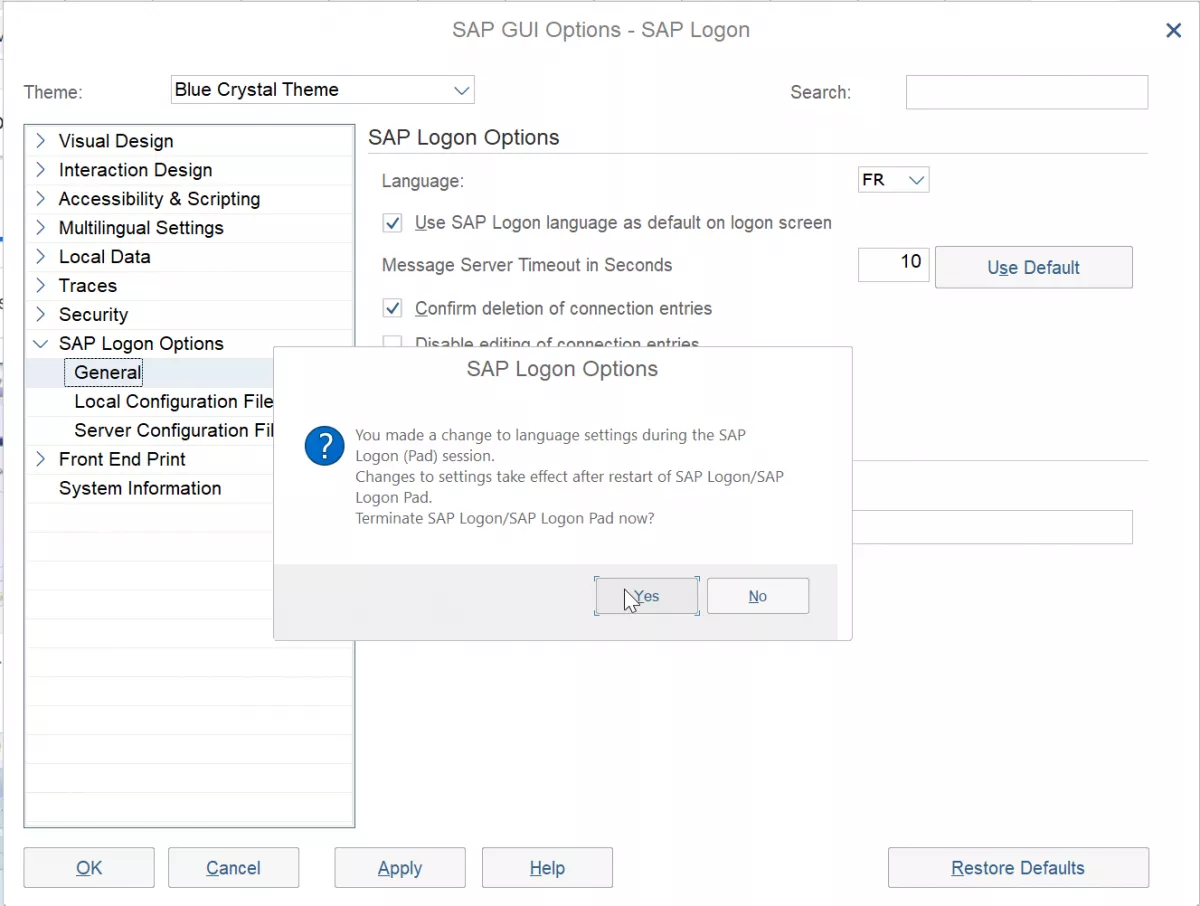Select Accessibility & Scripting tree item
The image size is (1200, 906).
159,199
